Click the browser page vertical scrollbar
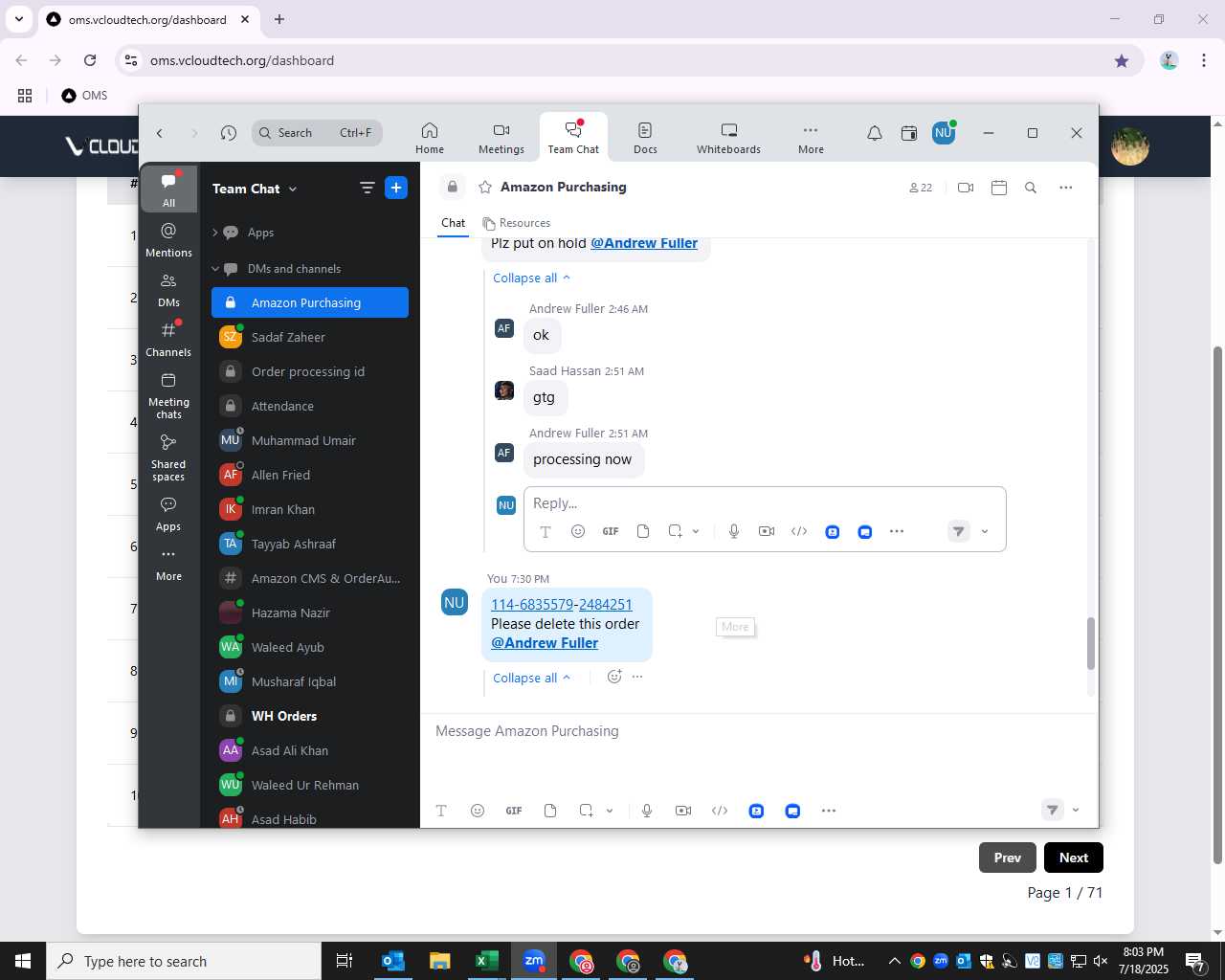Image resolution: width=1225 pixels, height=980 pixels. 1217,603
